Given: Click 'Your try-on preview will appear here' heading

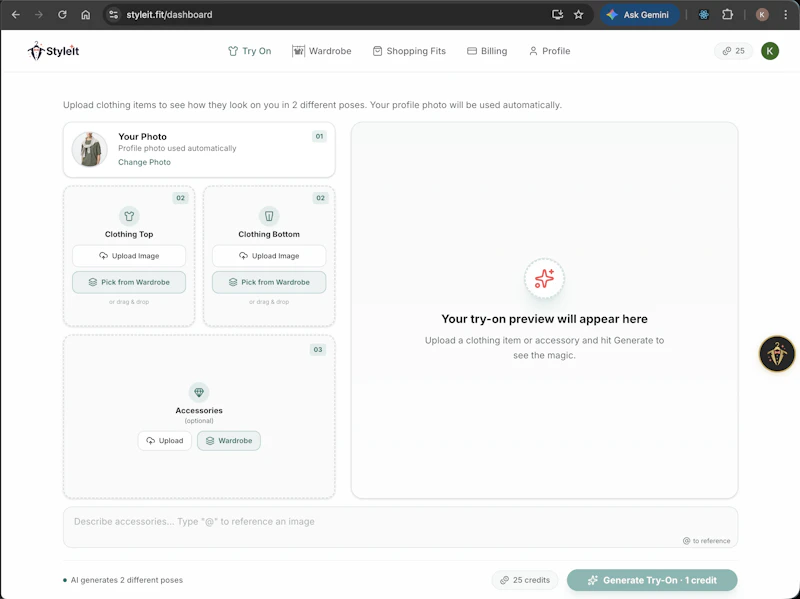Looking at the screenshot, I should coord(544,319).
